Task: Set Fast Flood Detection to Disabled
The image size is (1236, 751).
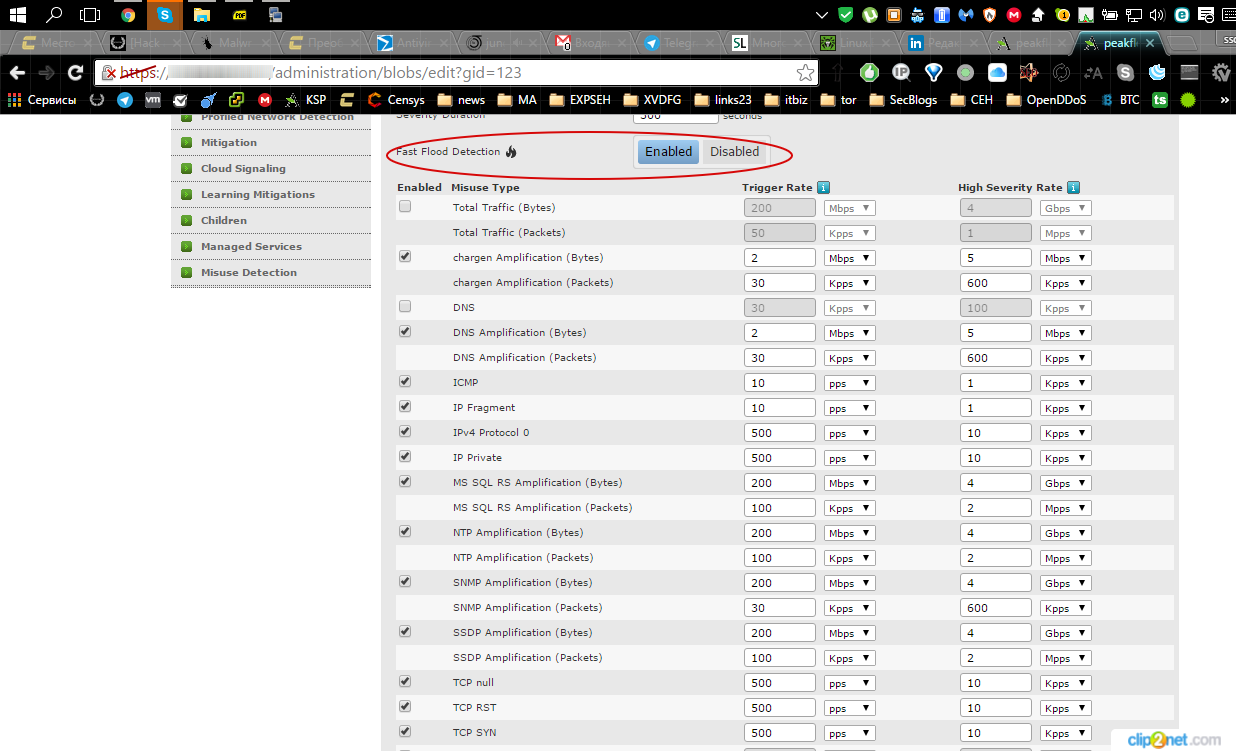Action: coord(735,152)
